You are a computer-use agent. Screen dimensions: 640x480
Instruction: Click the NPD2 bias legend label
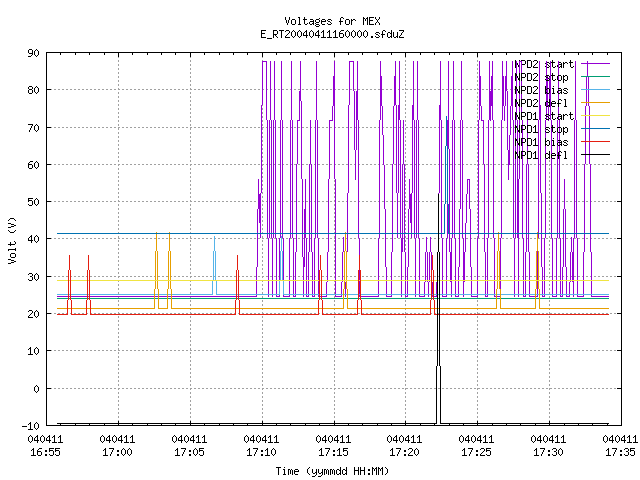tap(541, 90)
